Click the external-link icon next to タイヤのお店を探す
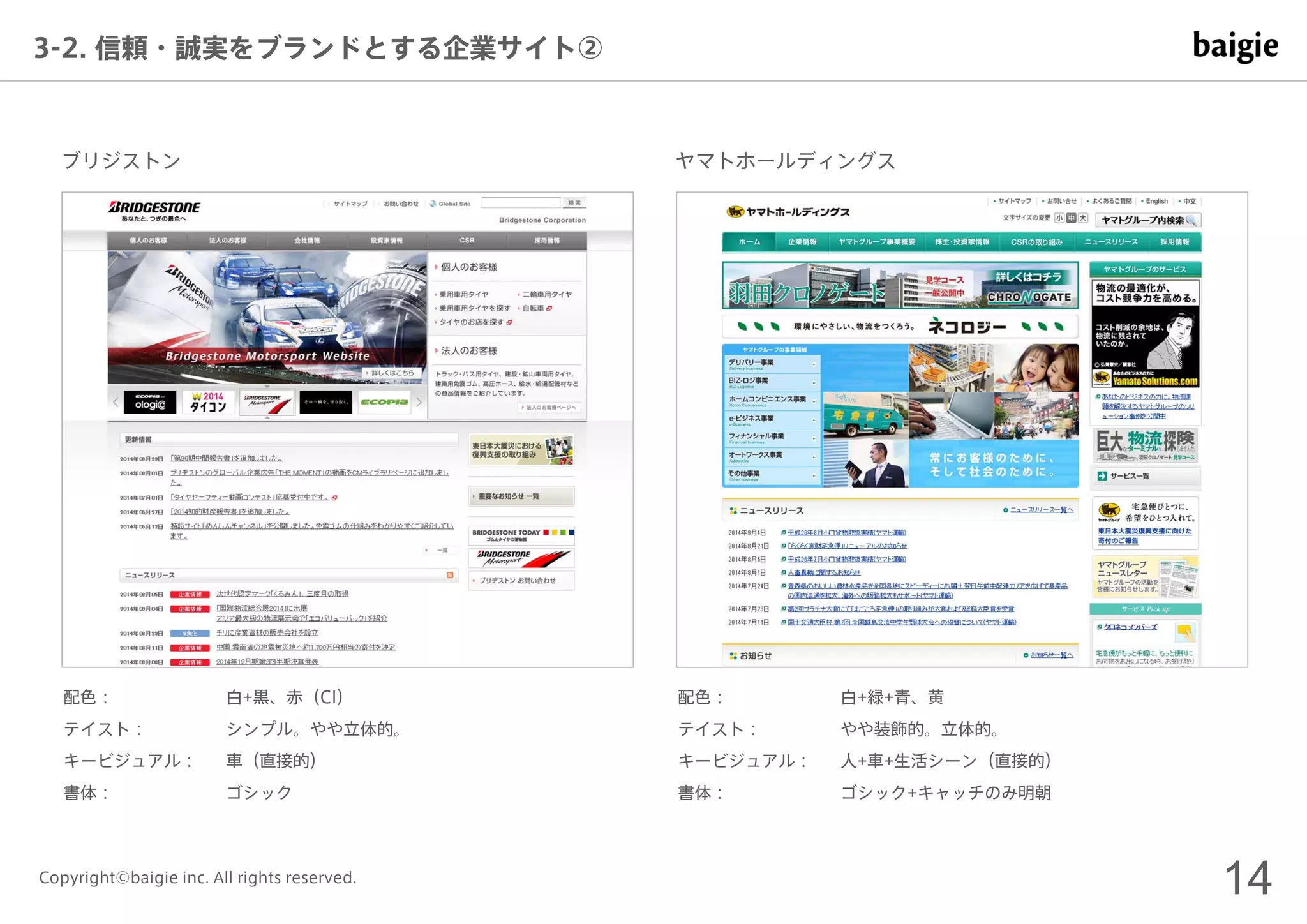1307x924 pixels. coord(509,322)
